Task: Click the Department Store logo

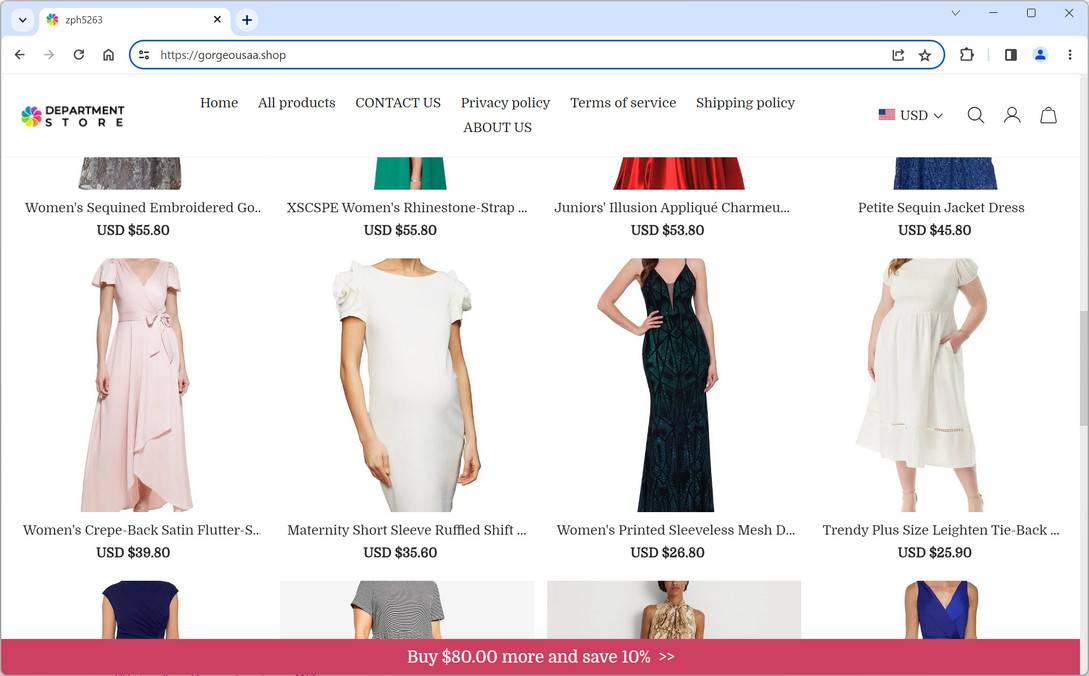Action: click(71, 115)
